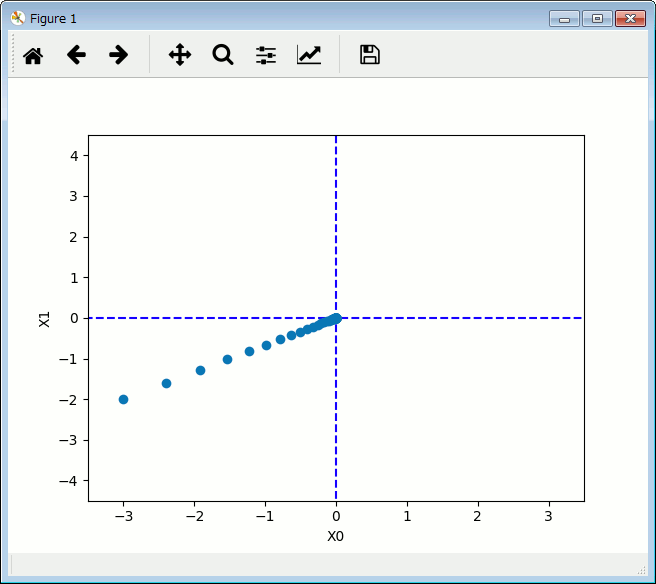Select the X0 axis label
This screenshot has height=584, width=656.
[336, 536]
